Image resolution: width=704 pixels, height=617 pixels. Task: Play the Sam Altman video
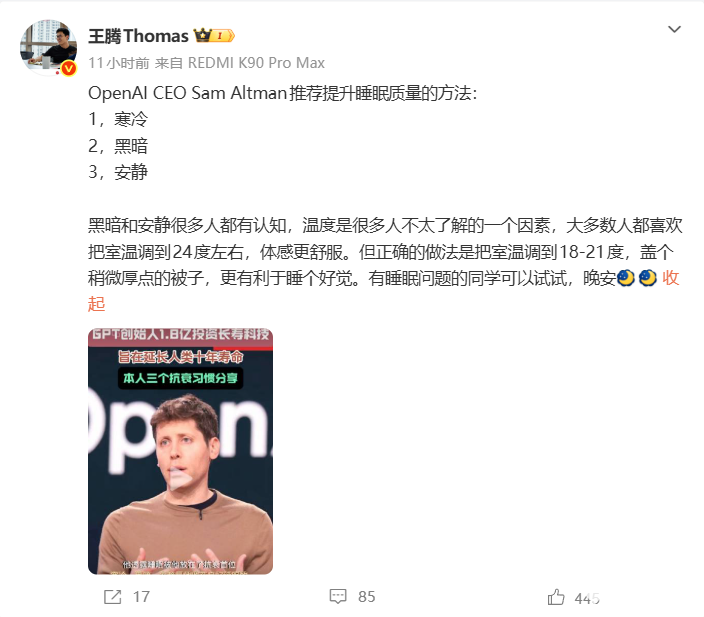pos(180,480)
